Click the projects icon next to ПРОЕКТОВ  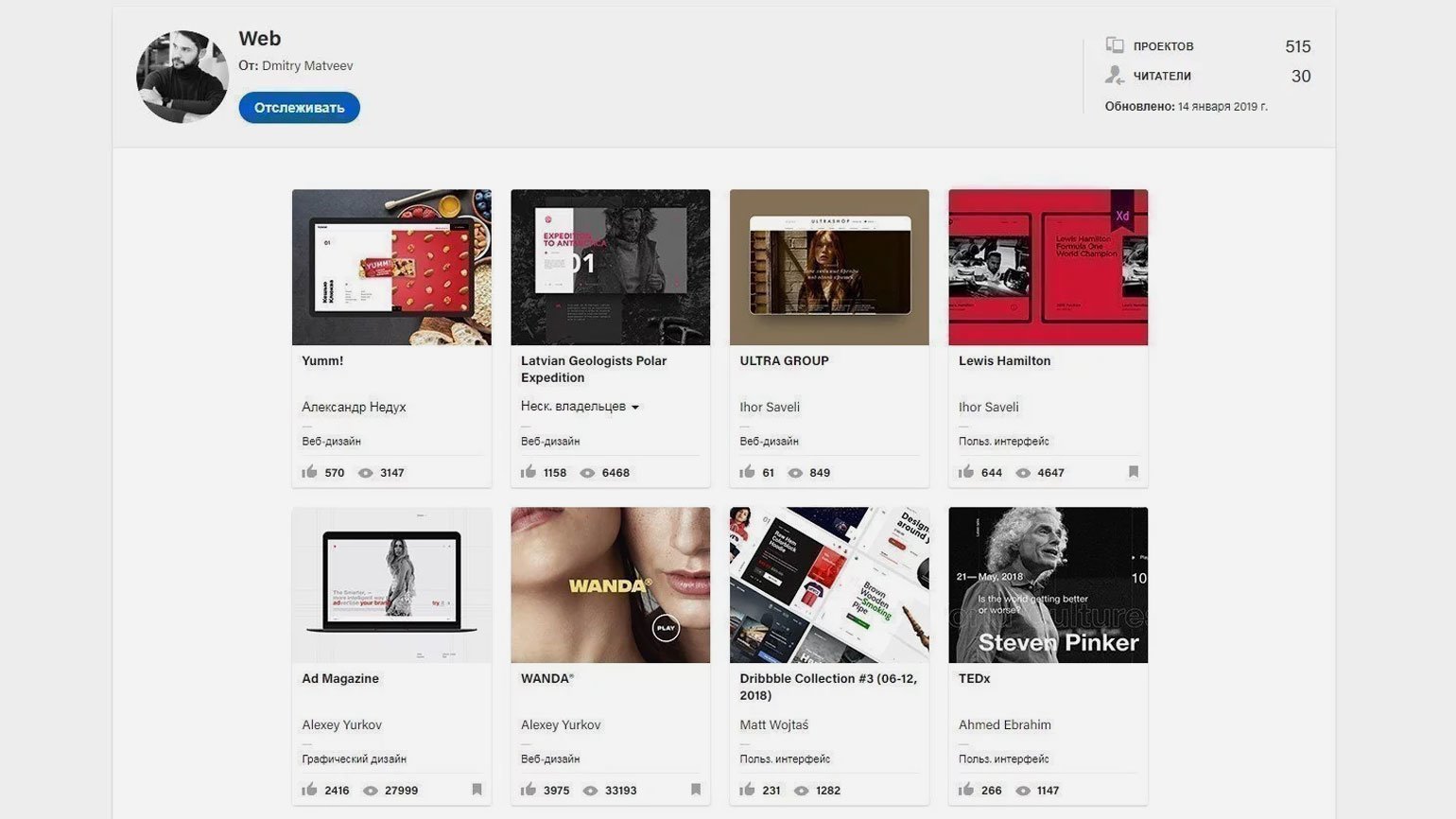1115,45
